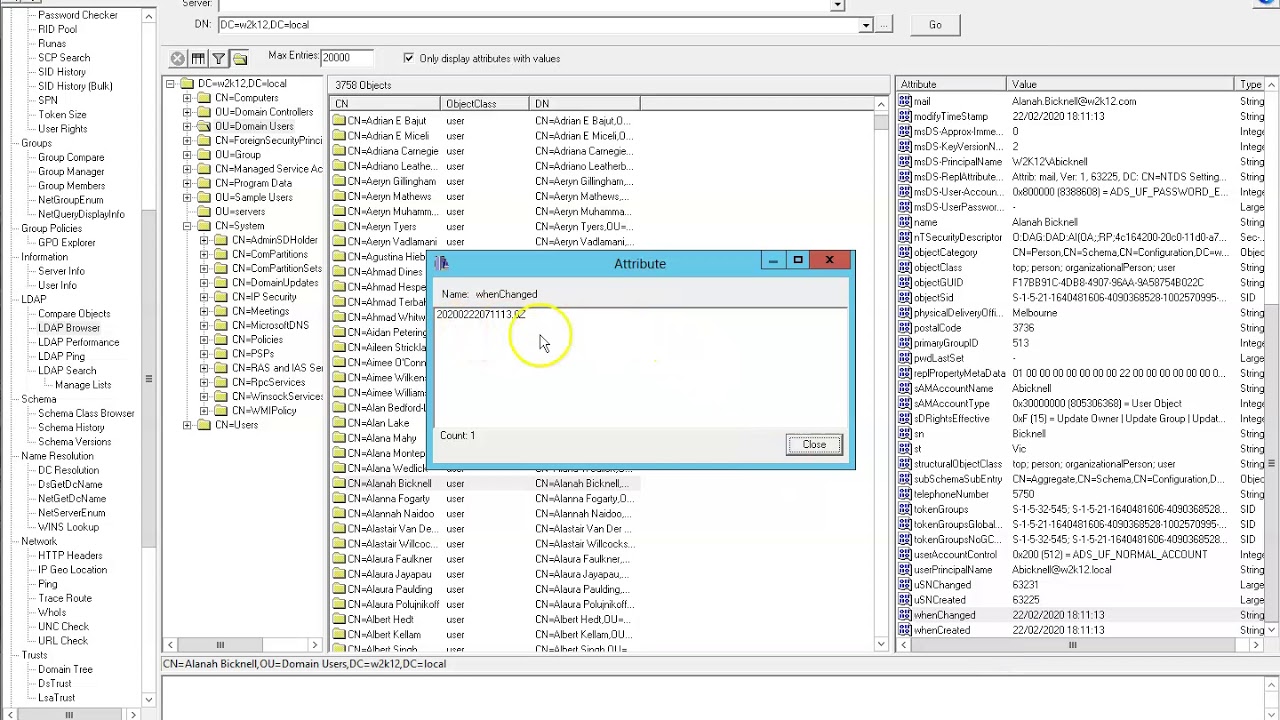Screen dimensions: 1280x720
Task: Expand the OU=Domain Users node
Action: (187, 126)
